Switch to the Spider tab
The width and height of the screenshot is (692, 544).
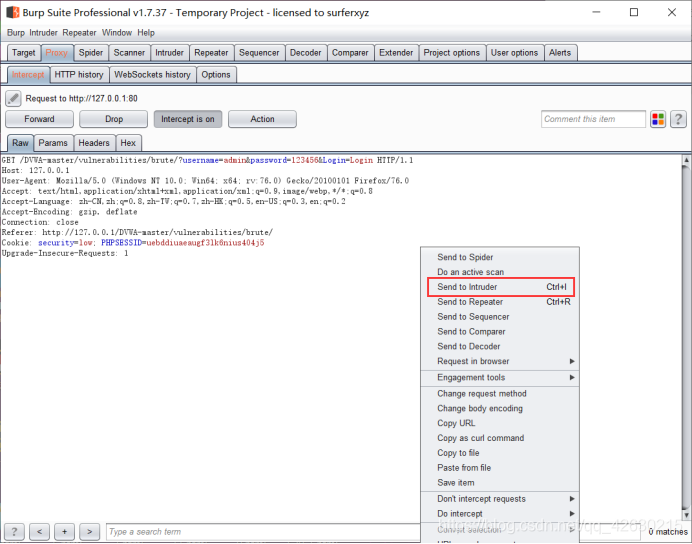(91, 53)
